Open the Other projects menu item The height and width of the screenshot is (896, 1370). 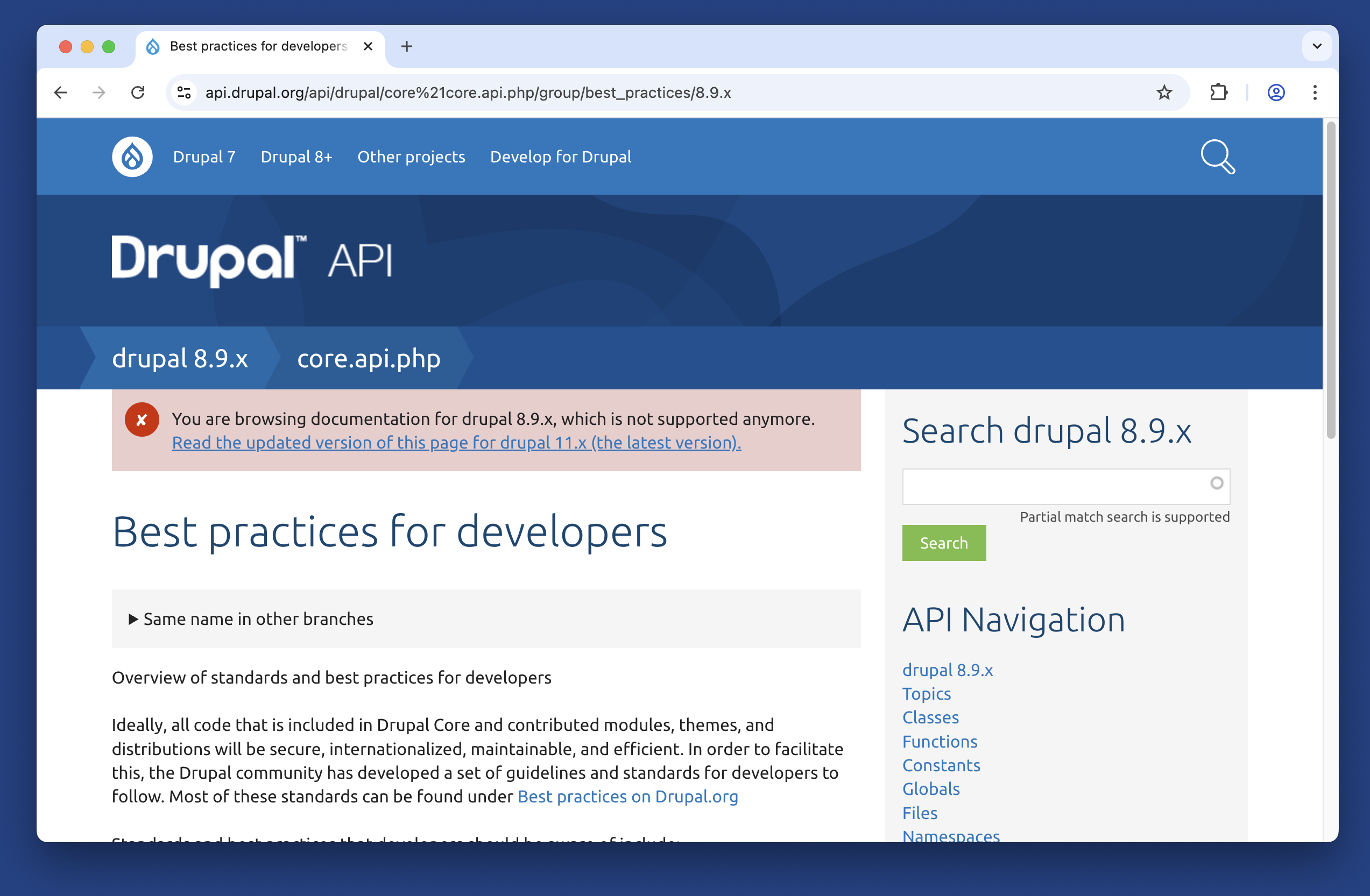click(x=411, y=157)
